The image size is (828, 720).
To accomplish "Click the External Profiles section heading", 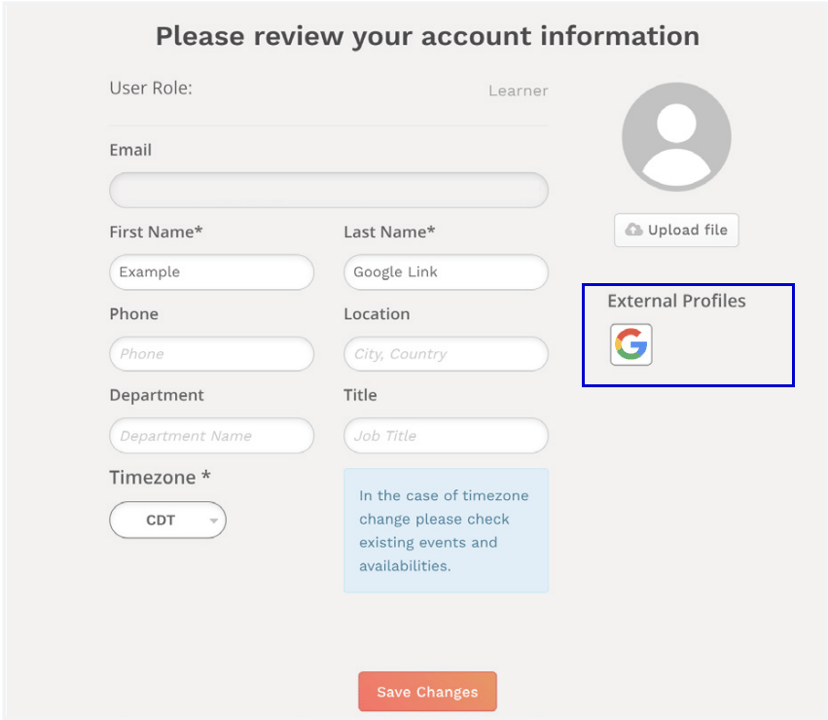I will tap(677, 300).
